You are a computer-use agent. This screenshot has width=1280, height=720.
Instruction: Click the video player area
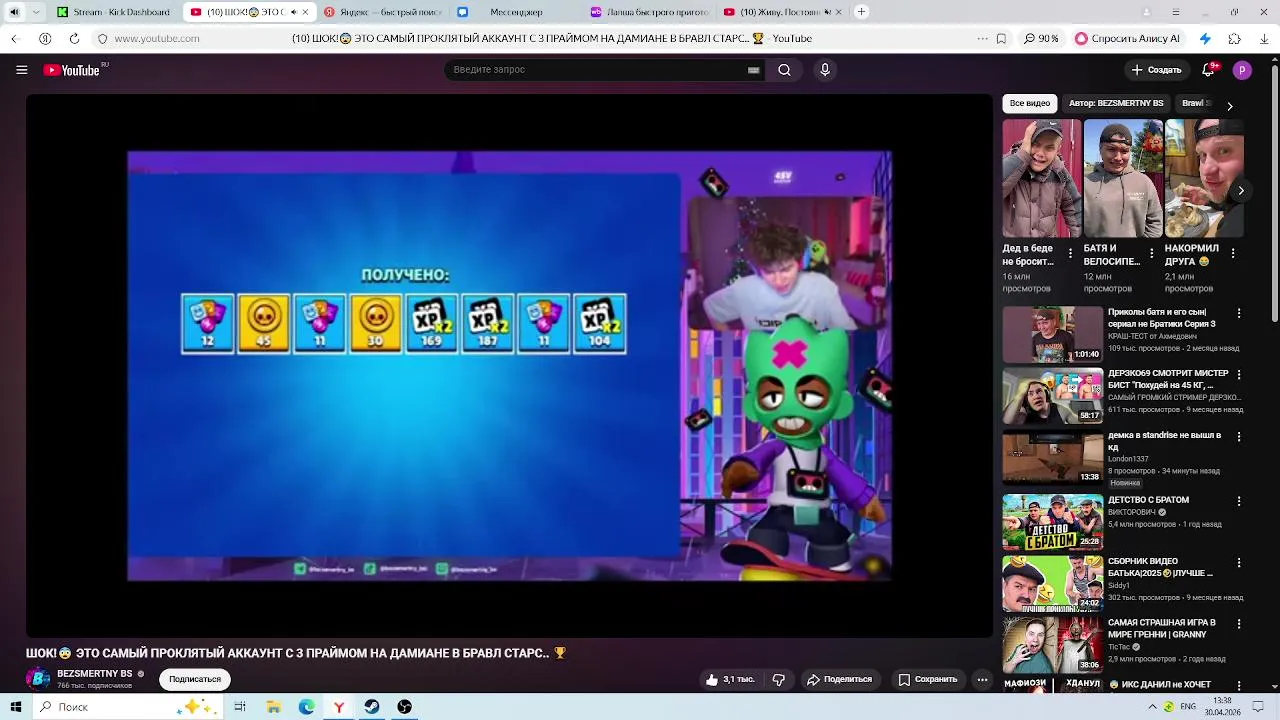[x=509, y=365]
